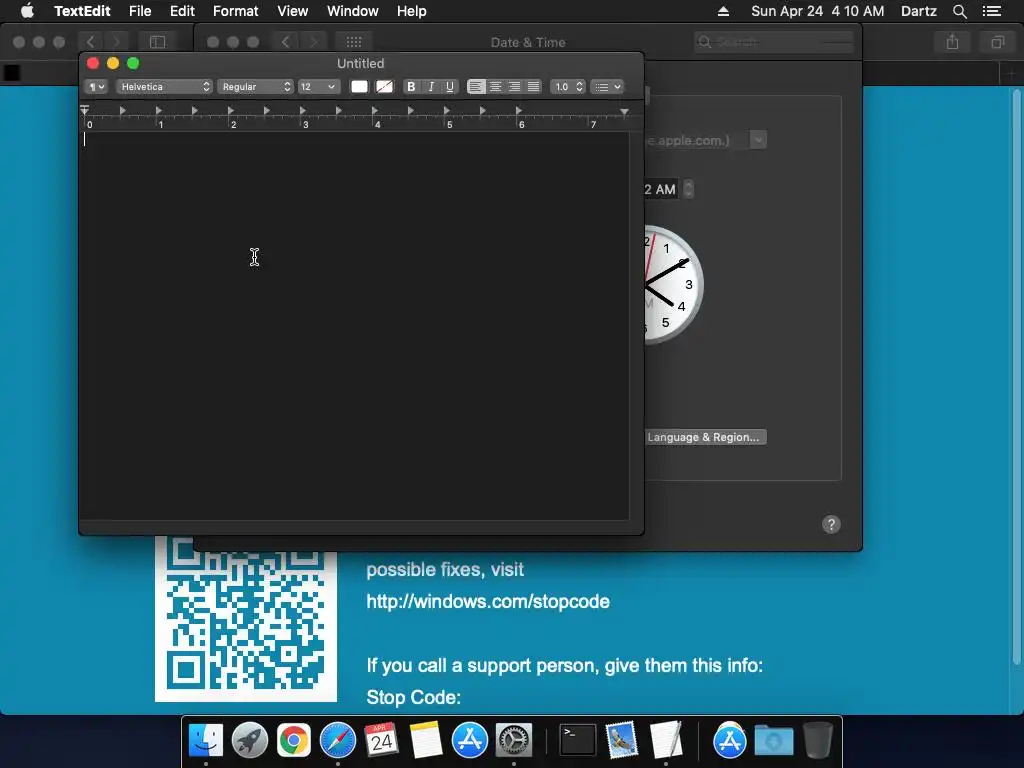The width and height of the screenshot is (1024, 768).
Task: Open the Help menu
Action: pos(411,11)
